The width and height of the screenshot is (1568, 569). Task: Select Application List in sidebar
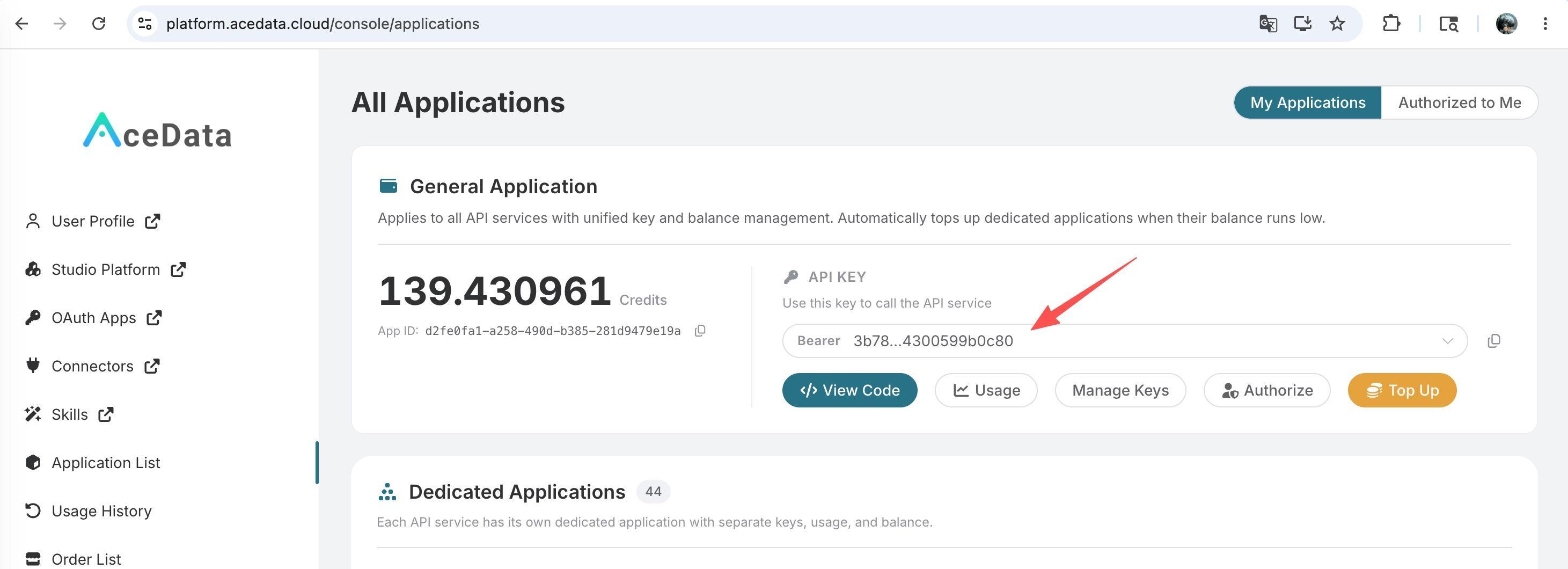92,463
